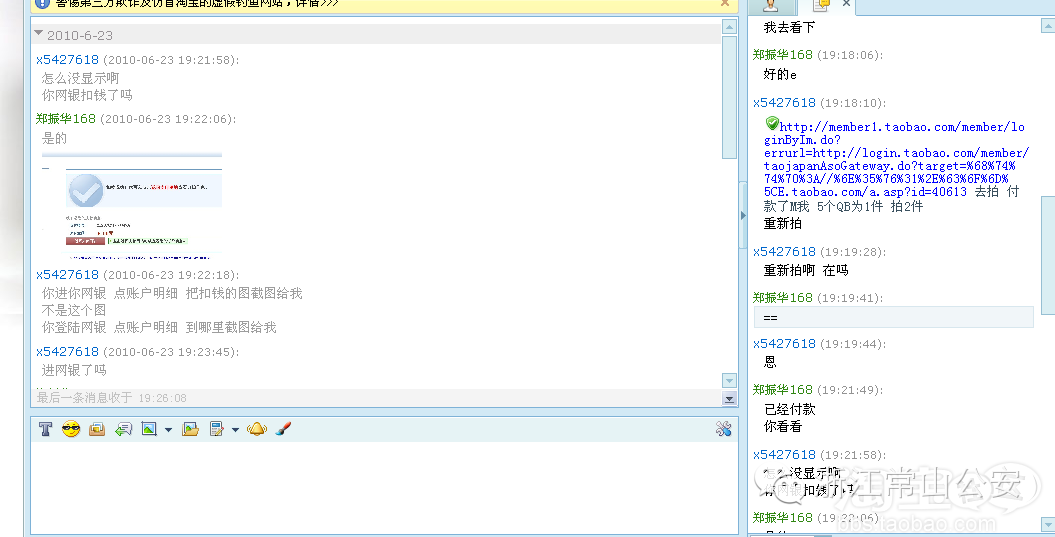1055x537 pixels.
Task: Click the message '是的' in left history
Action: pos(54,139)
